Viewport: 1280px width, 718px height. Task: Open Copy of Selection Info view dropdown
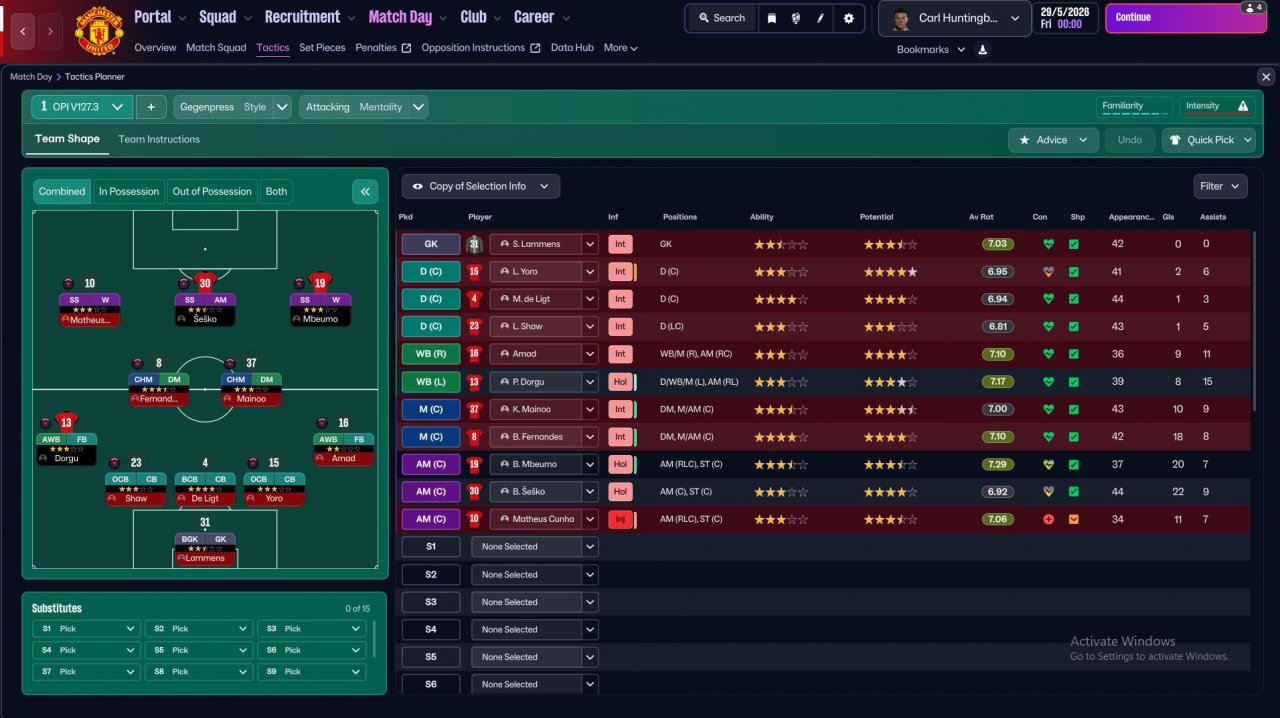click(481, 186)
